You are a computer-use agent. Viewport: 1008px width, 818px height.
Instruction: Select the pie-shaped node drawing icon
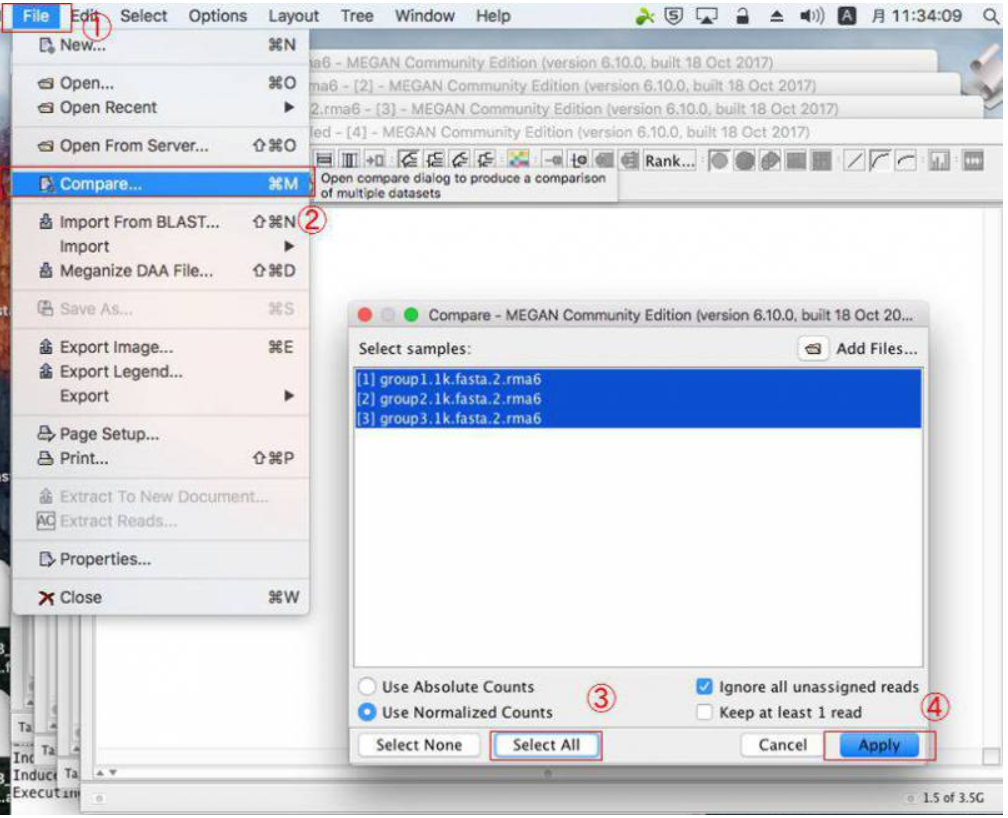click(770, 161)
